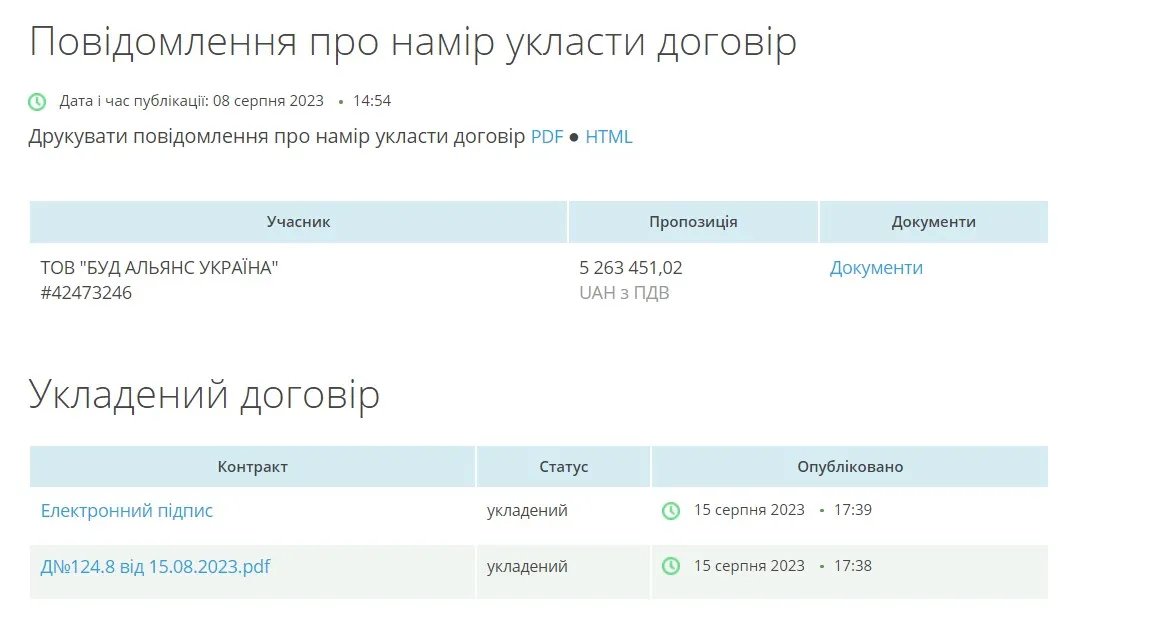
Task: Click clock icon in Д№124.8 contract row
Action: click(670, 567)
